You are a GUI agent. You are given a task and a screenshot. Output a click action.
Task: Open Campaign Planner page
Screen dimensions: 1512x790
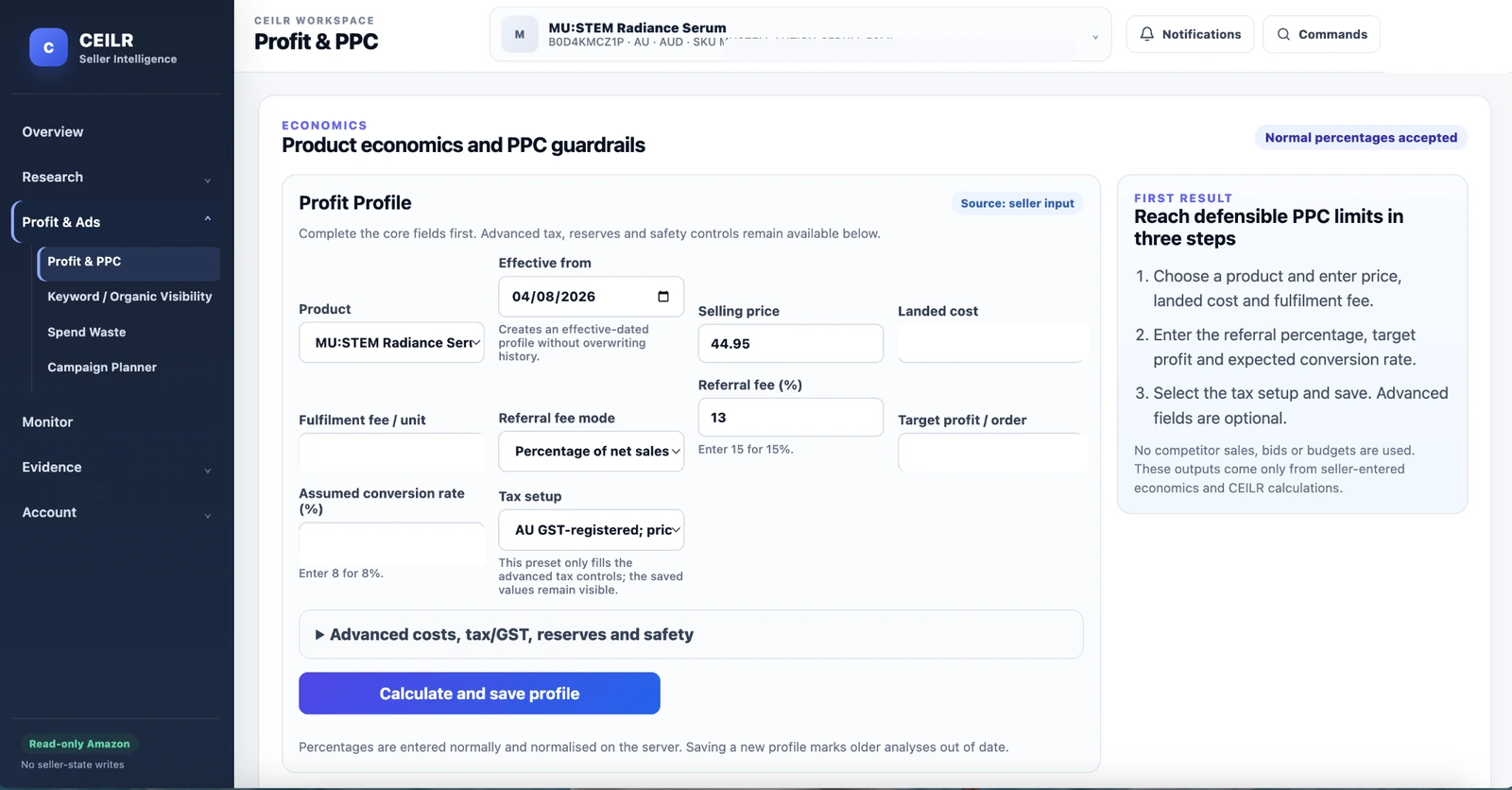pyautogui.click(x=102, y=368)
